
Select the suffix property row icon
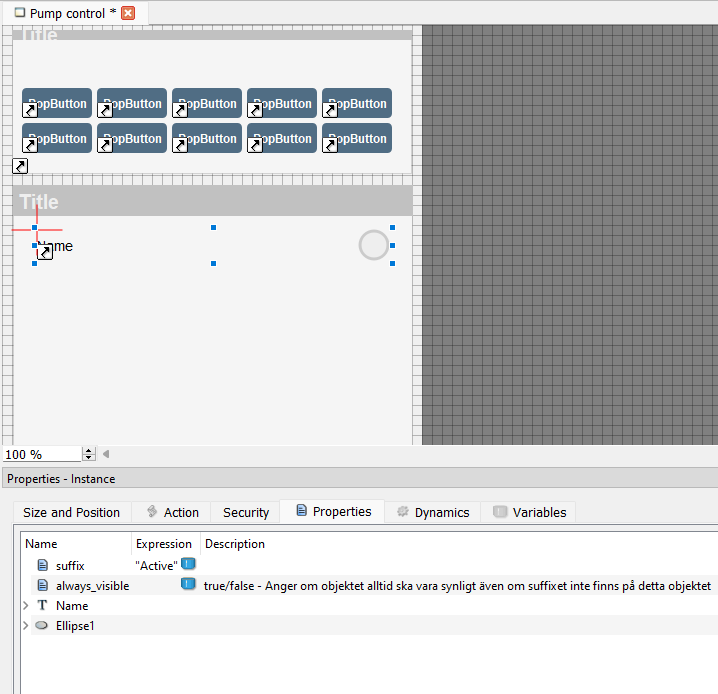coord(42,566)
